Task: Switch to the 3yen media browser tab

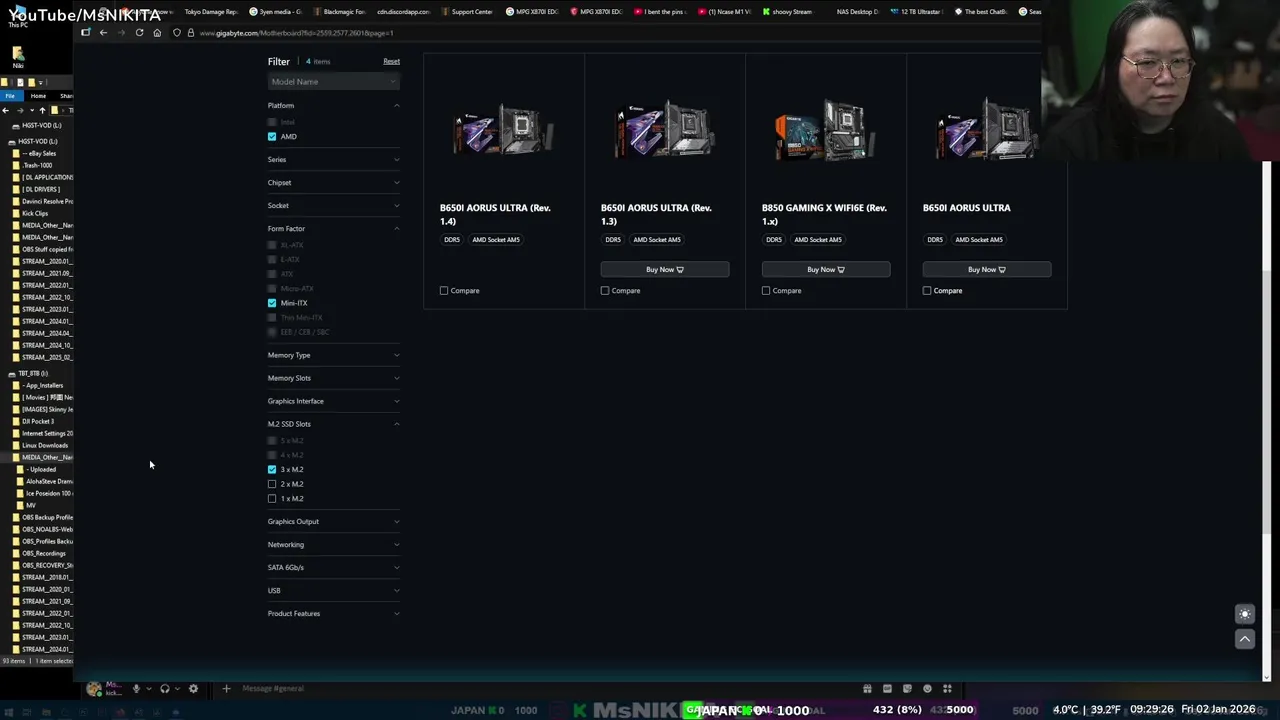Action: pyautogui.click(x=275, y=12)
